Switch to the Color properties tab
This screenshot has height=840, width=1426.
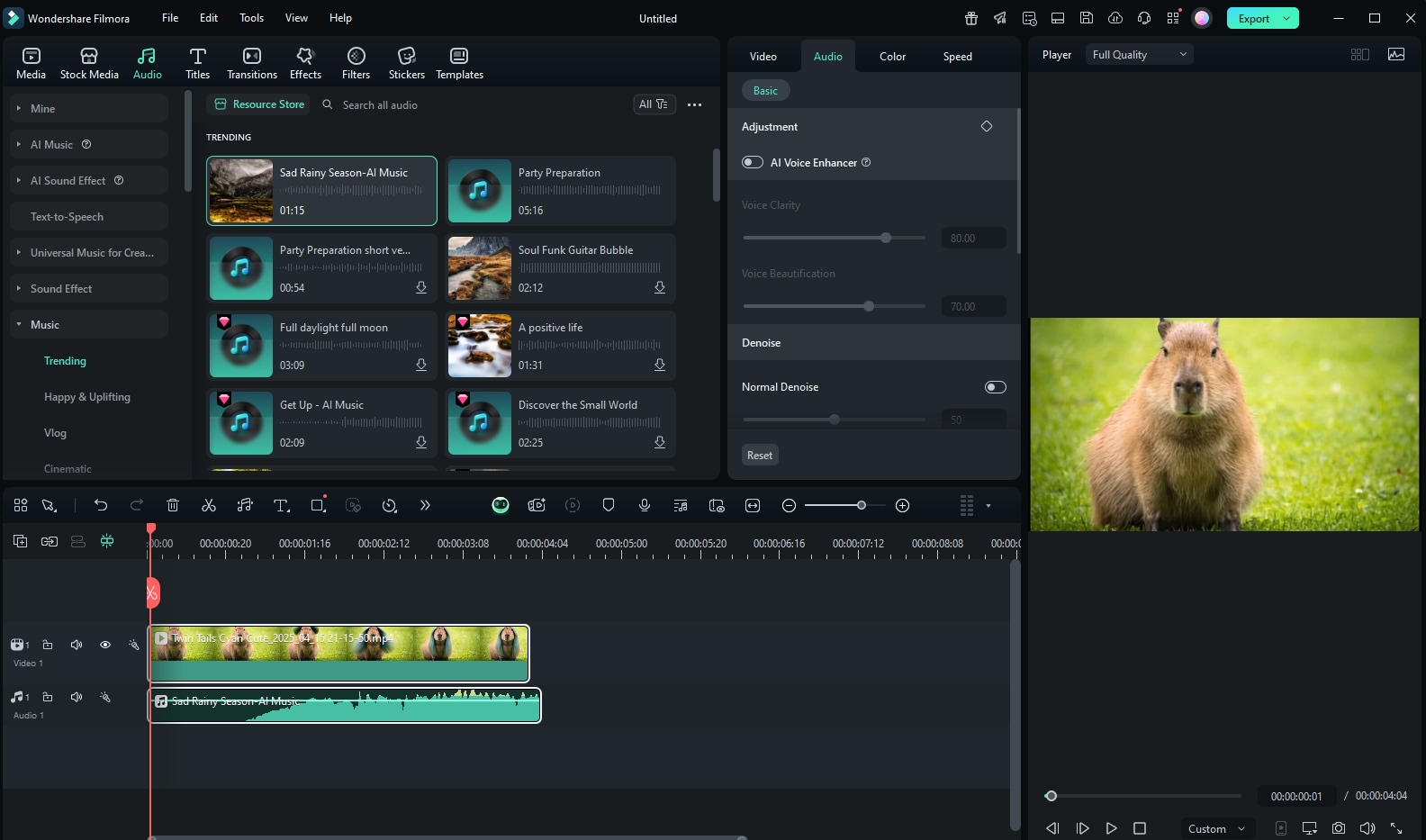(892, 56)
